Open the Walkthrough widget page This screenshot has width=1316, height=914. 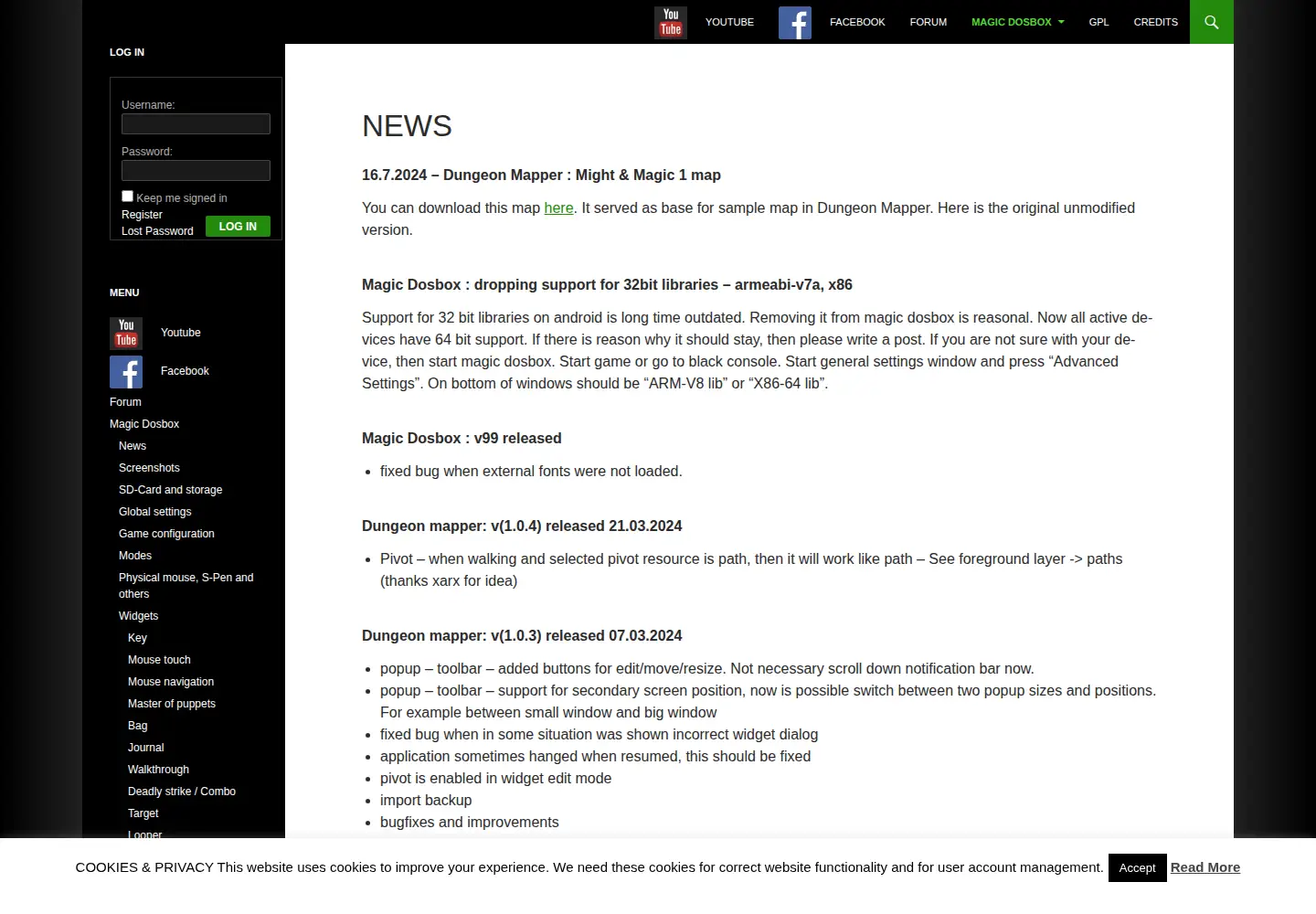158,770
